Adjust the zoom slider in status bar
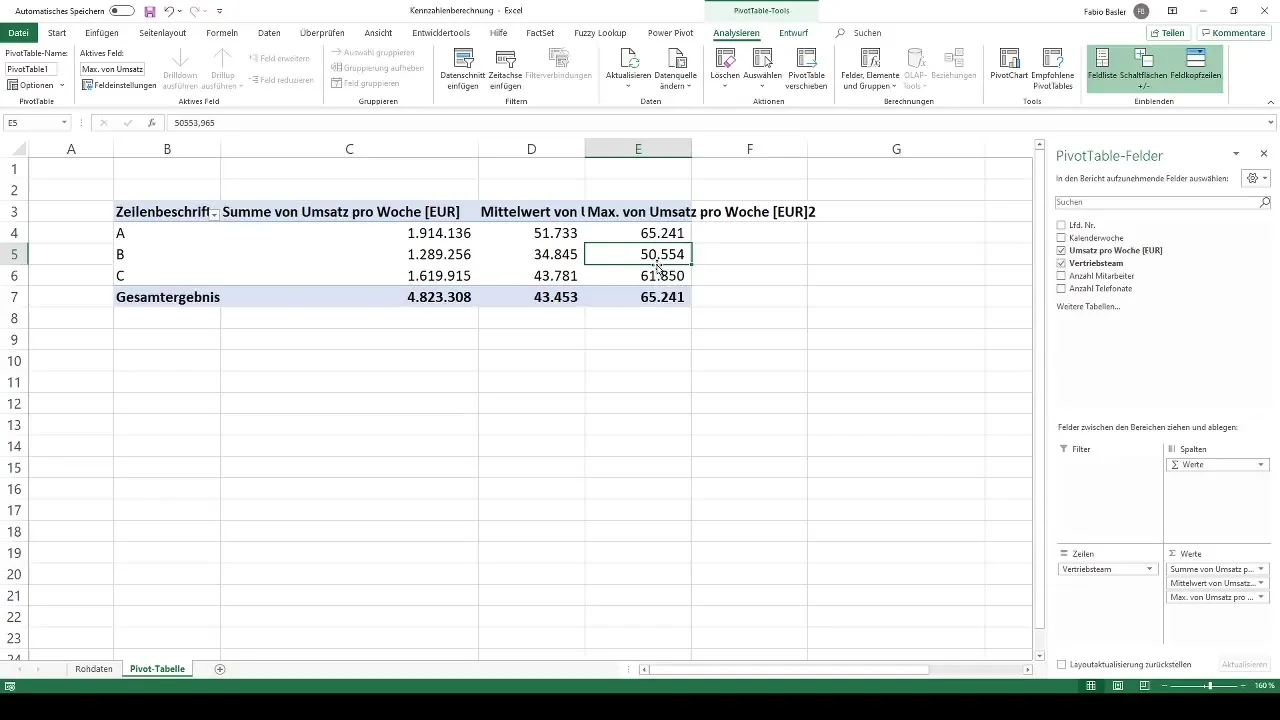Image resolution: width=1280 pixels, height=720 pixels. (1209, 686)
